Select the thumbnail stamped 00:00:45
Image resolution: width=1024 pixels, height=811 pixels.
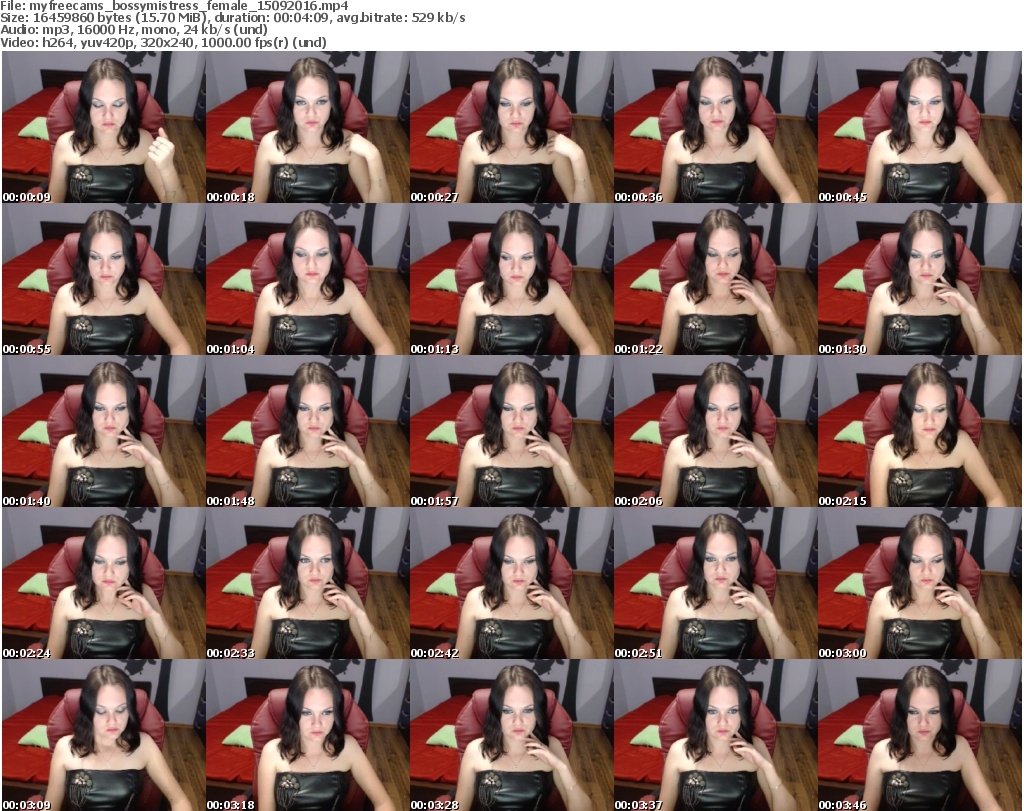[920, 127]
